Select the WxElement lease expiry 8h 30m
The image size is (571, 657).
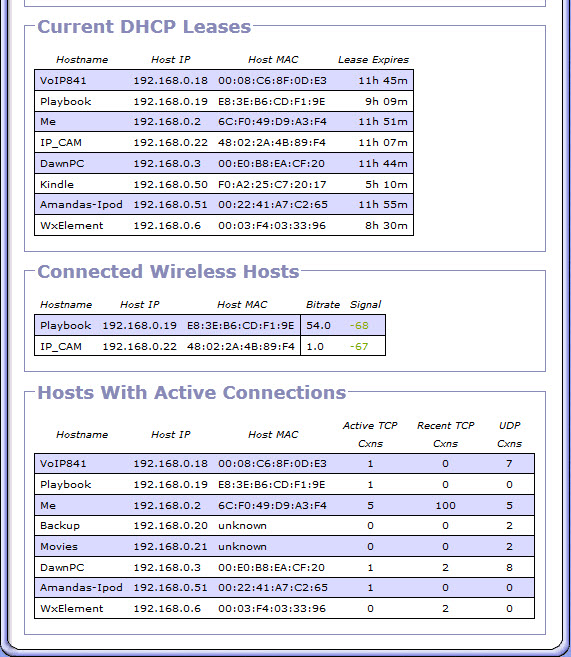(386, 225)
